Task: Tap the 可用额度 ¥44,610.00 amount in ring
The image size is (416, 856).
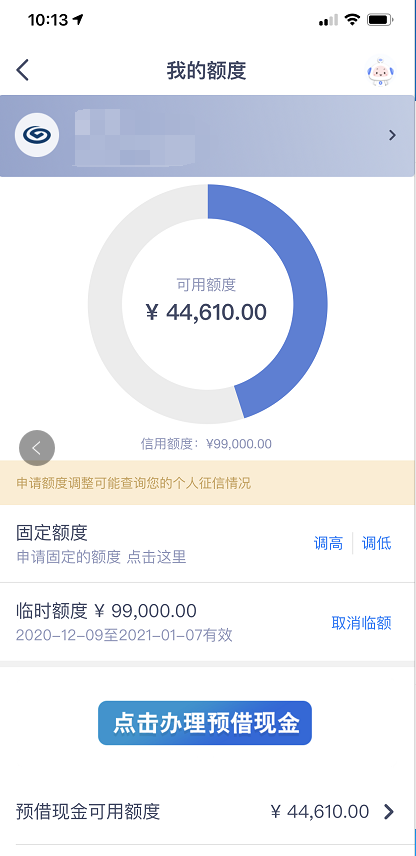Action: point(206,312)
